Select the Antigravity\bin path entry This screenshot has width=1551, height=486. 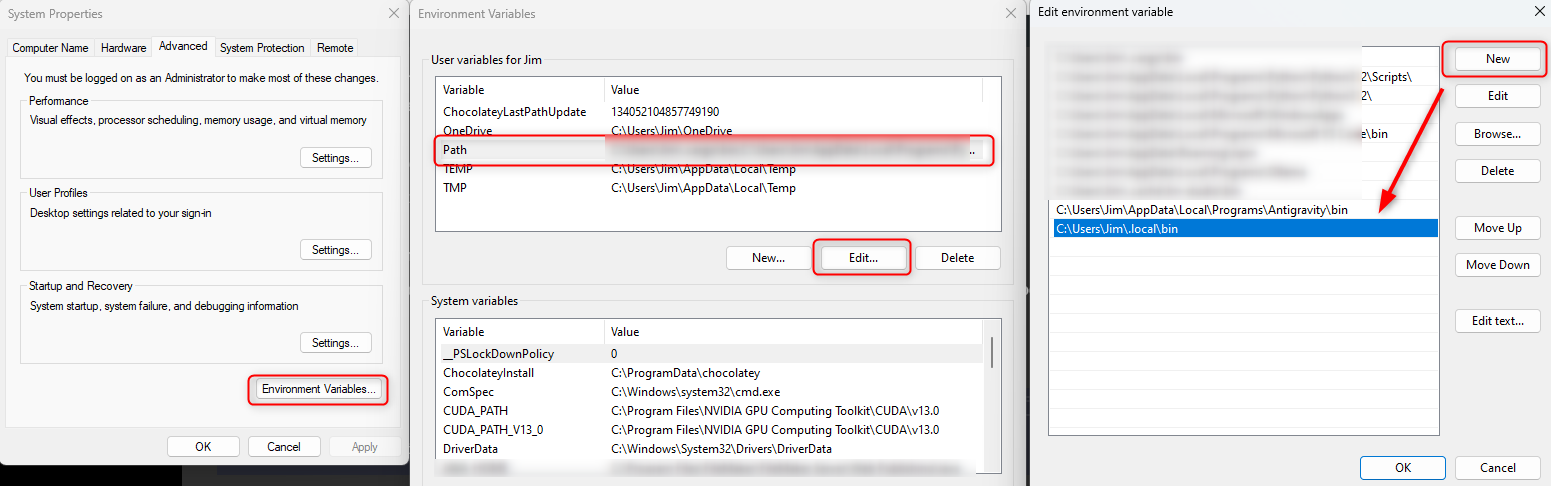[x=1202, y=211]
